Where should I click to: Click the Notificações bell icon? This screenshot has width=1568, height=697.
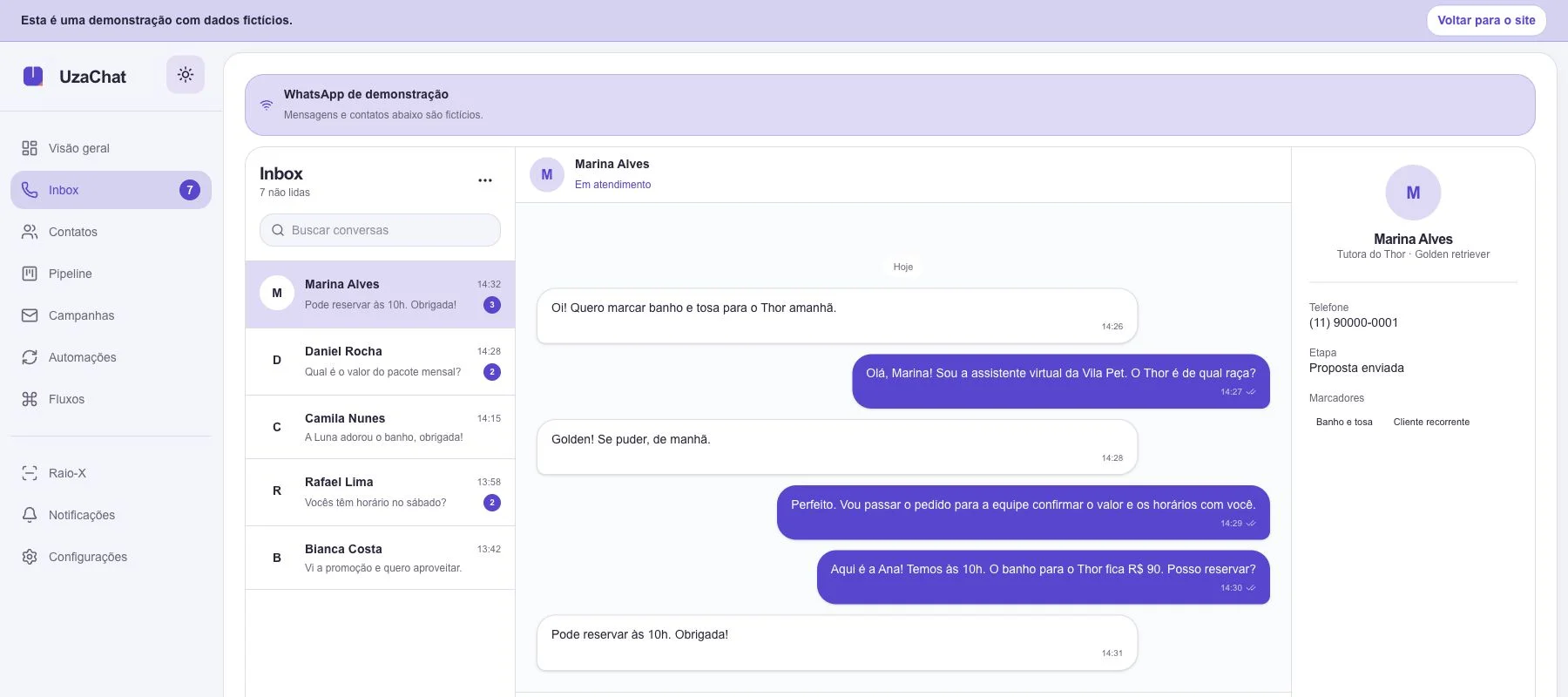tap(30, 515)
